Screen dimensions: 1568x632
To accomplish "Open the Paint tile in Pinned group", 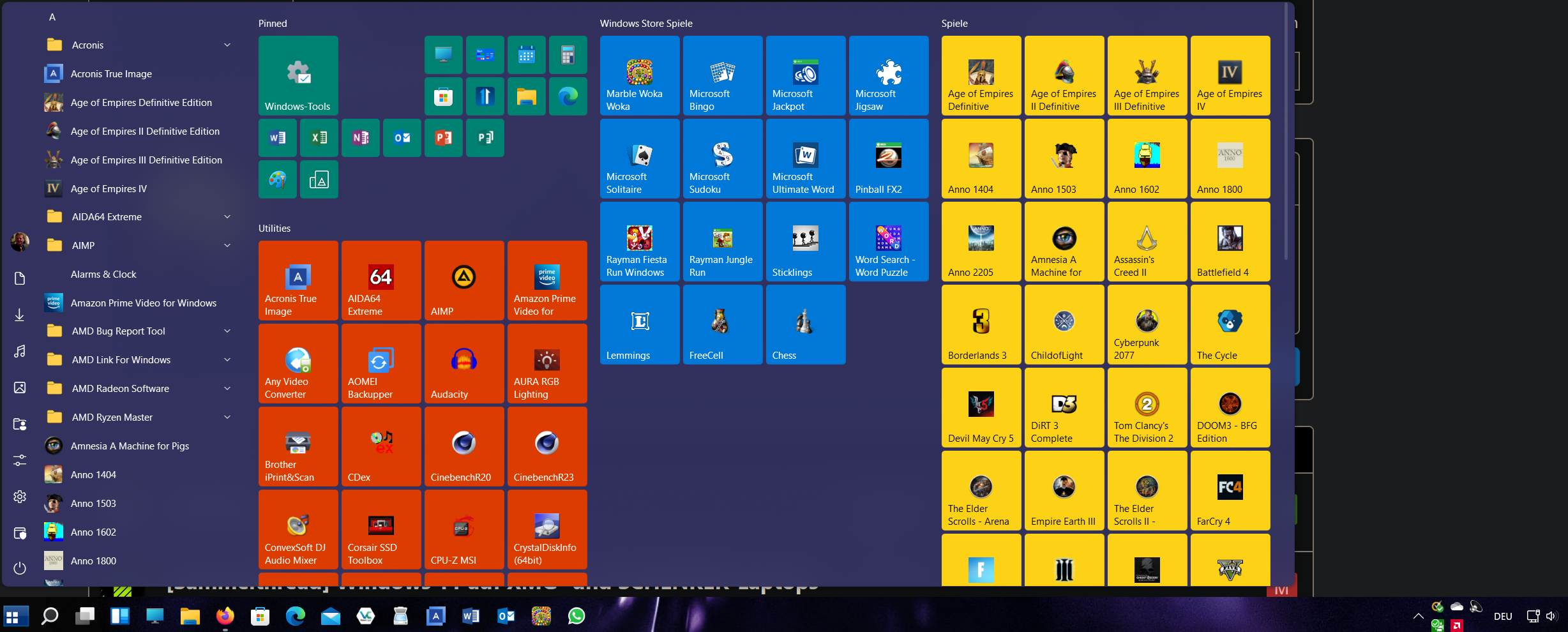I will 278,179.
